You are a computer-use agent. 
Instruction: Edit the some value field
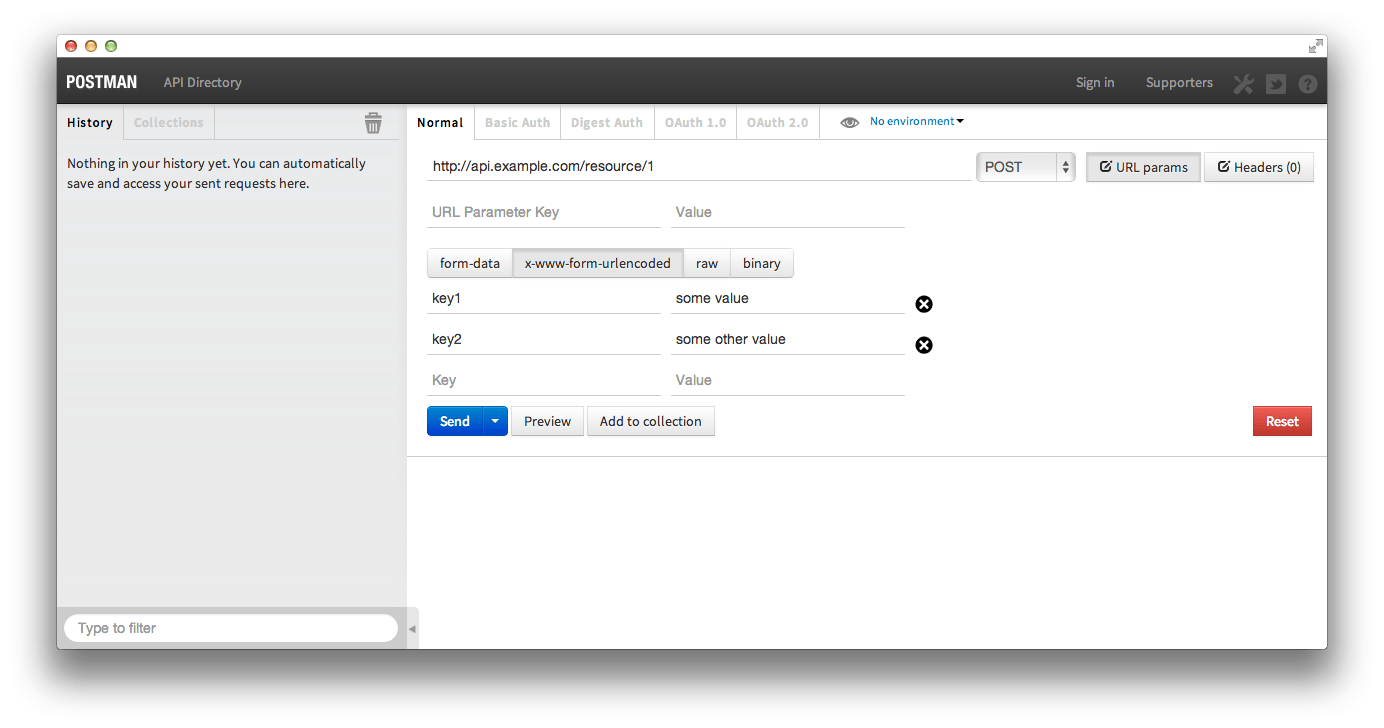click(x=788, y=298)
